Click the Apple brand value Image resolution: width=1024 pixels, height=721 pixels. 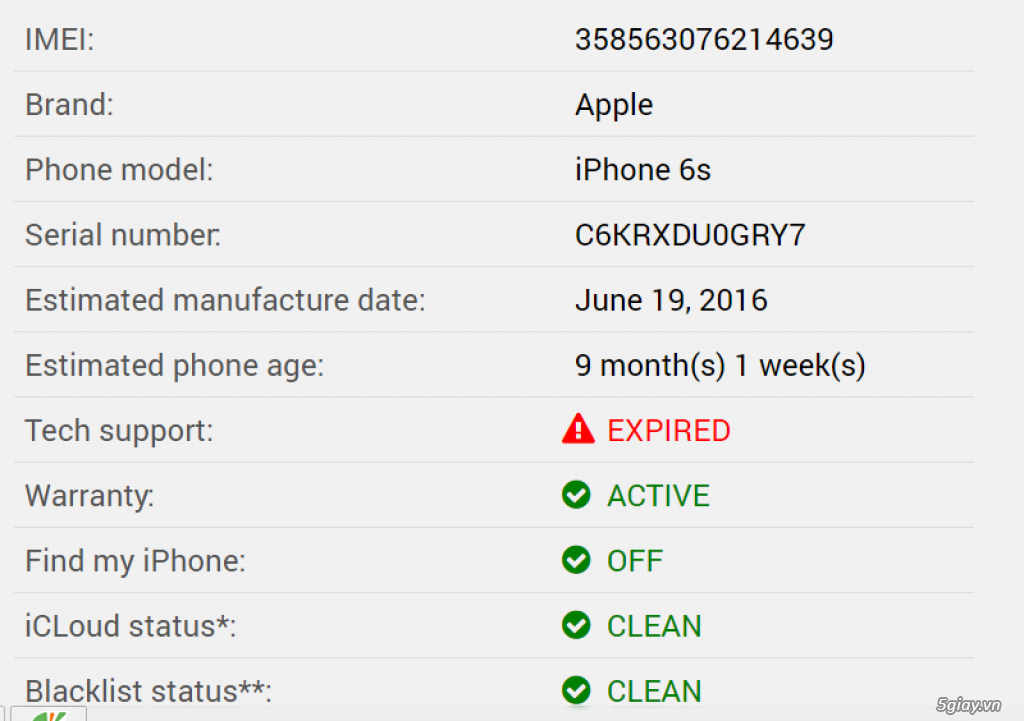[614, 105]
